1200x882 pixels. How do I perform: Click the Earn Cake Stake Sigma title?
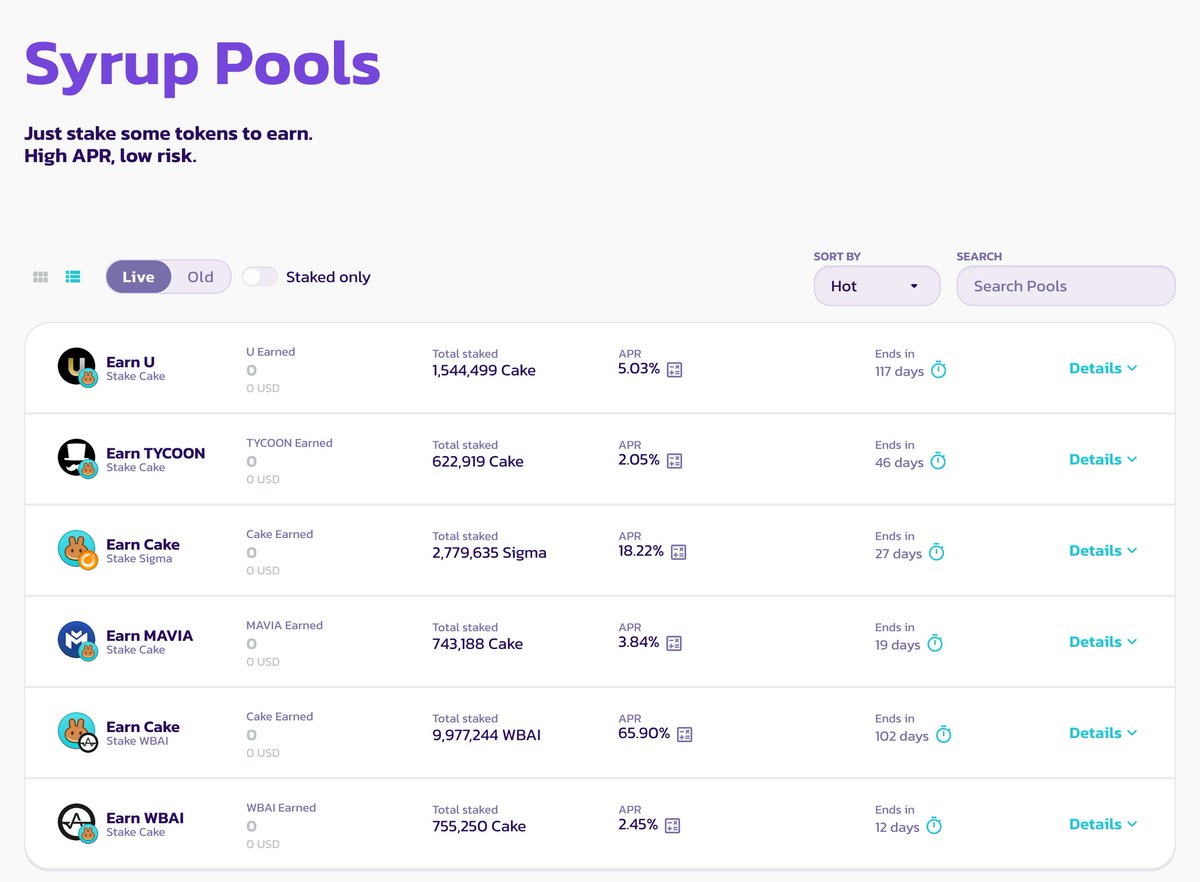click(143, 545)
